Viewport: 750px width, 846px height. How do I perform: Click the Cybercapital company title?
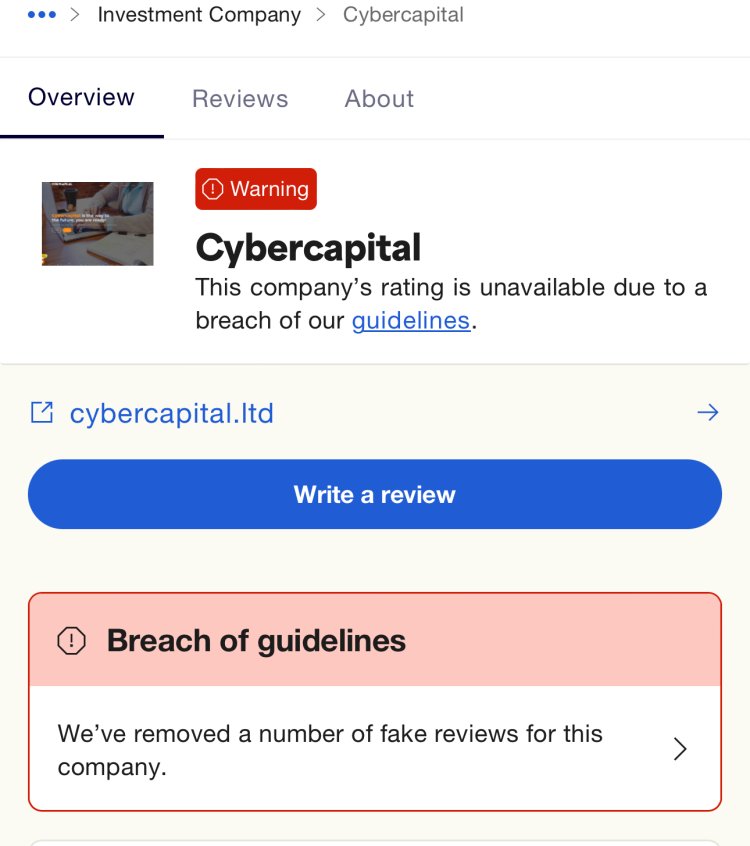pos(308,248)
